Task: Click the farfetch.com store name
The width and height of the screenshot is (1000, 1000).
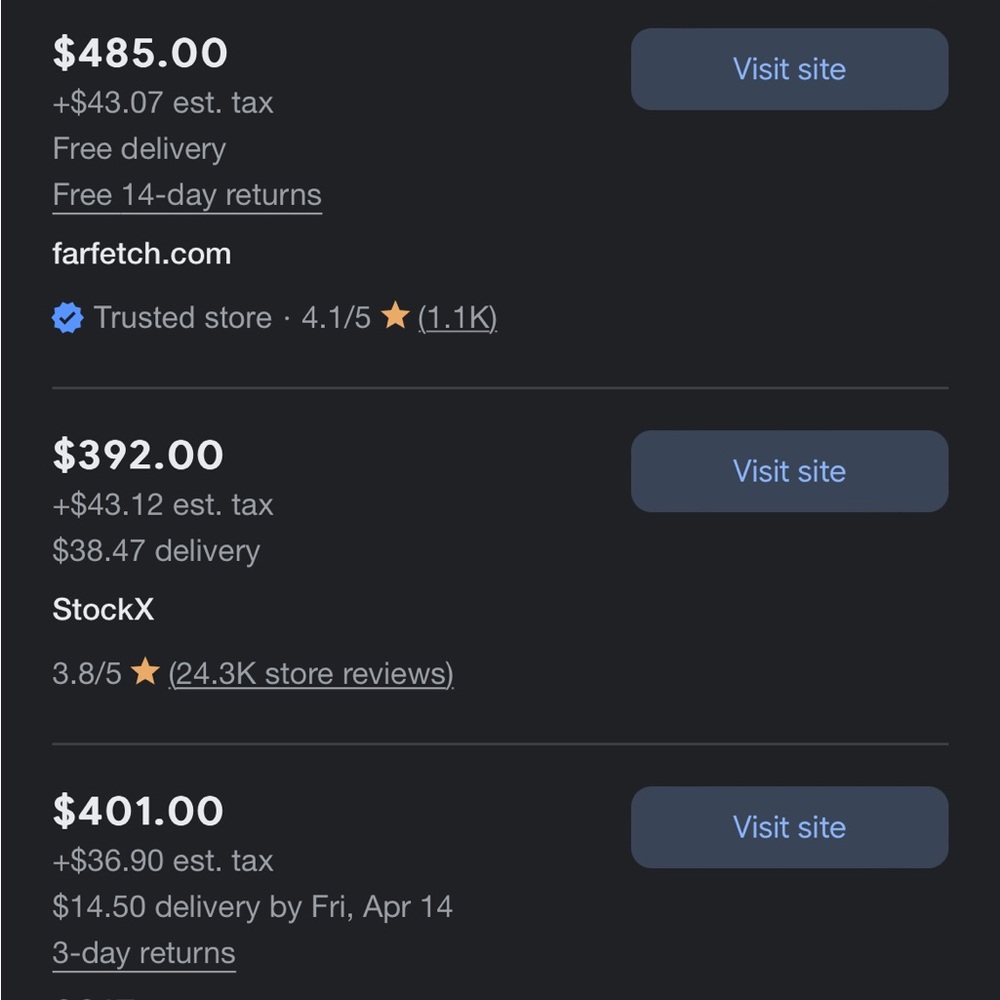Action: 142,254
